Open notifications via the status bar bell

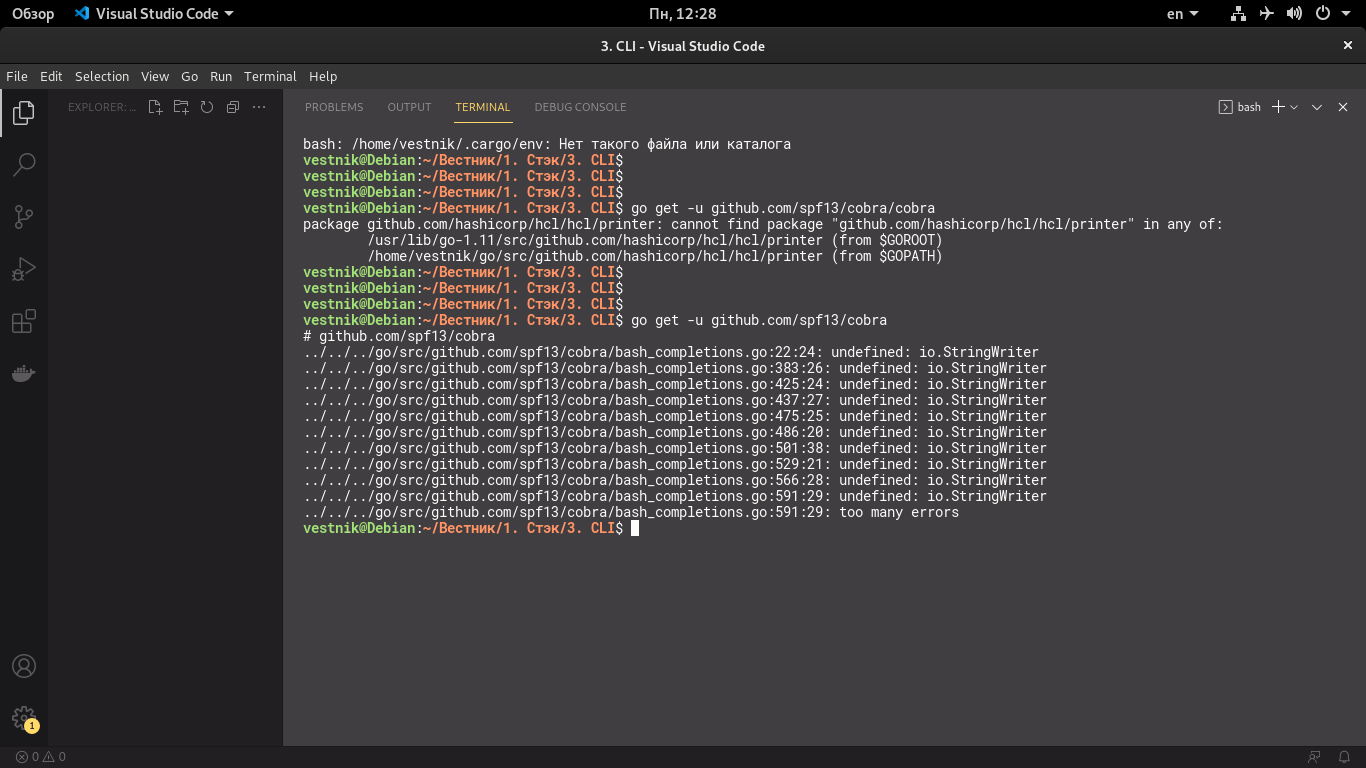(1345, 757)
